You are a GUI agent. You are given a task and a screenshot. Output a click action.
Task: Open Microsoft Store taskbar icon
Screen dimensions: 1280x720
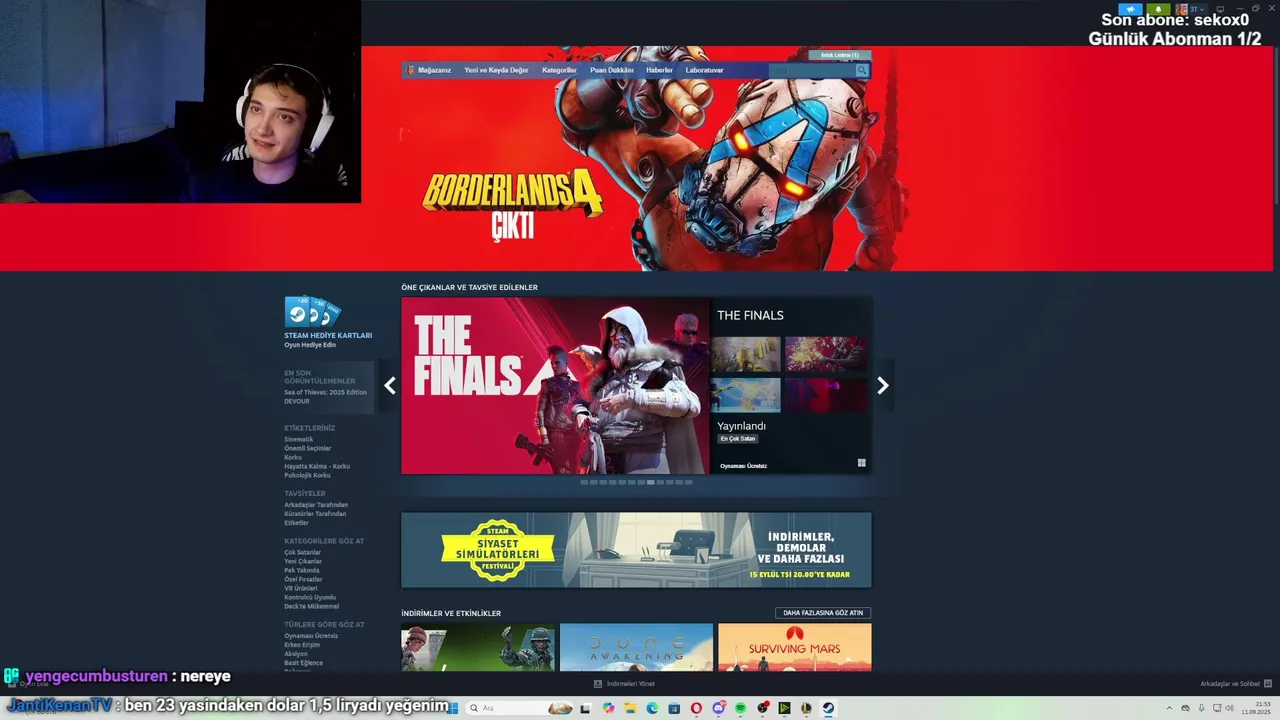(x=674, y=708)
